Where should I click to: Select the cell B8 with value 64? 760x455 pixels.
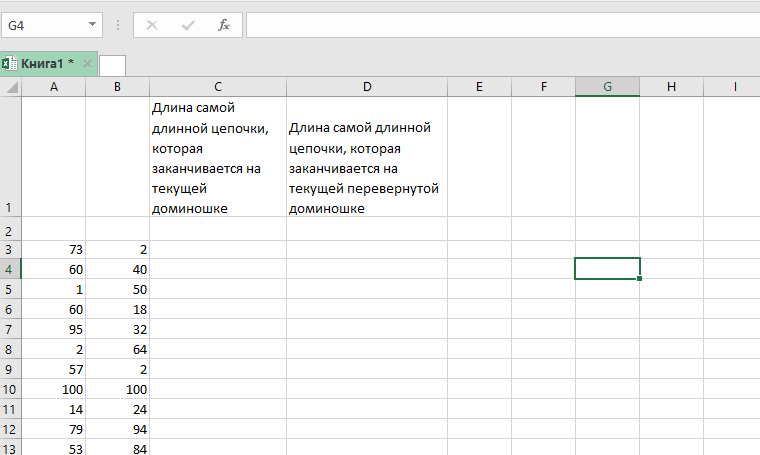(x=118, y=349)
